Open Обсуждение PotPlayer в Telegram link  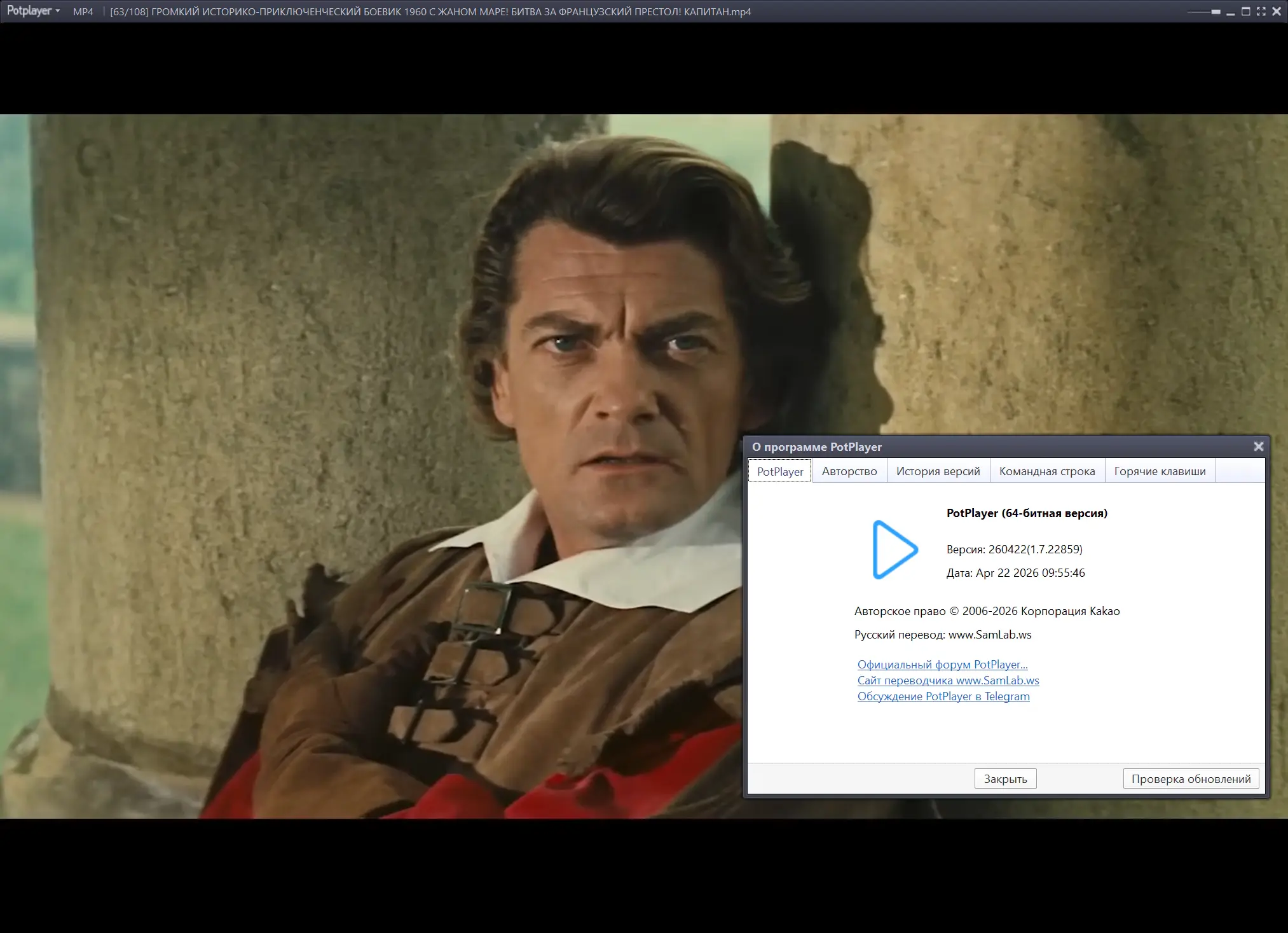pyautogui.click(x=943, y=696)
